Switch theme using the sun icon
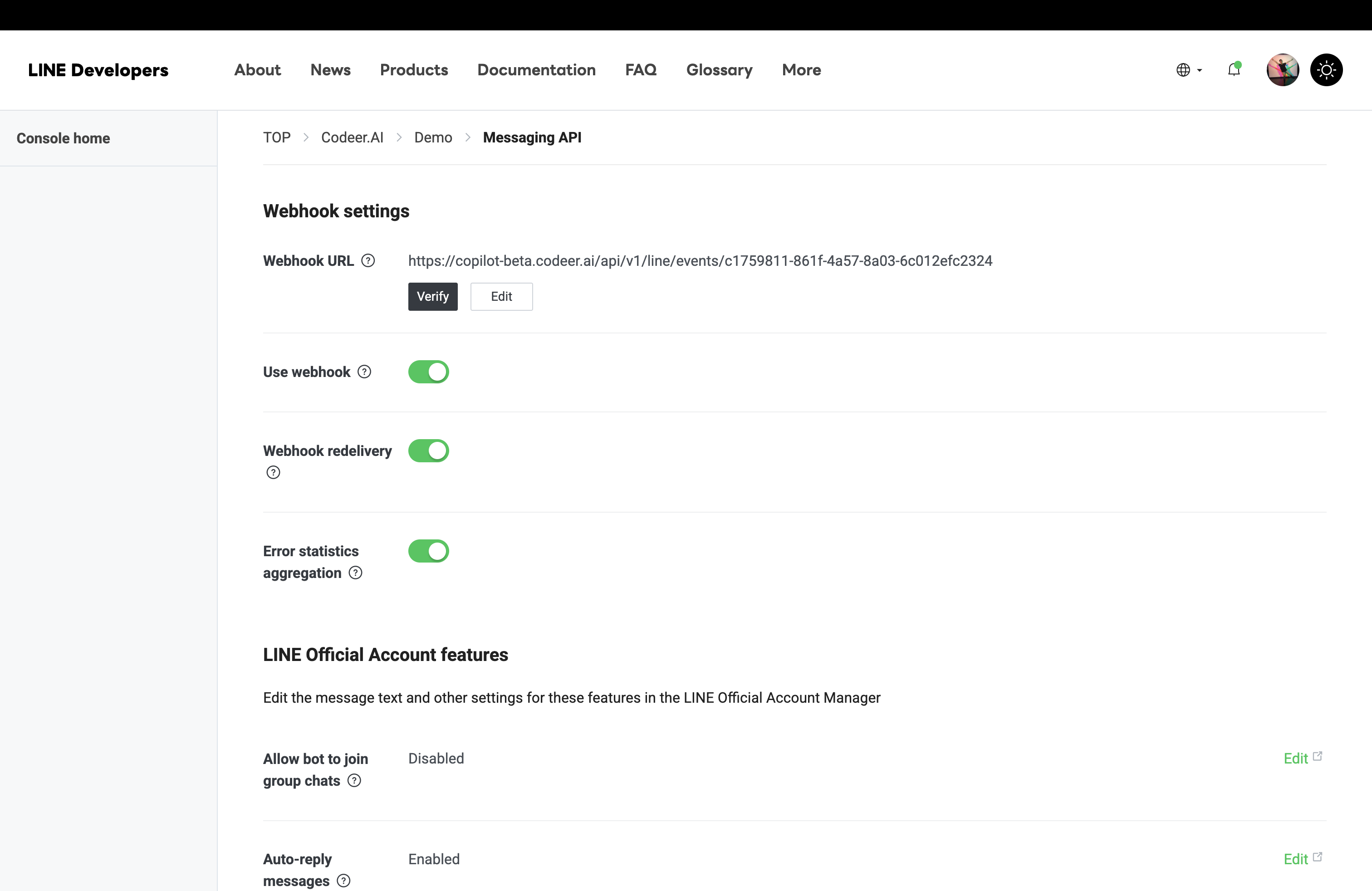The image size is (1372, 891). coord(1327,70)
